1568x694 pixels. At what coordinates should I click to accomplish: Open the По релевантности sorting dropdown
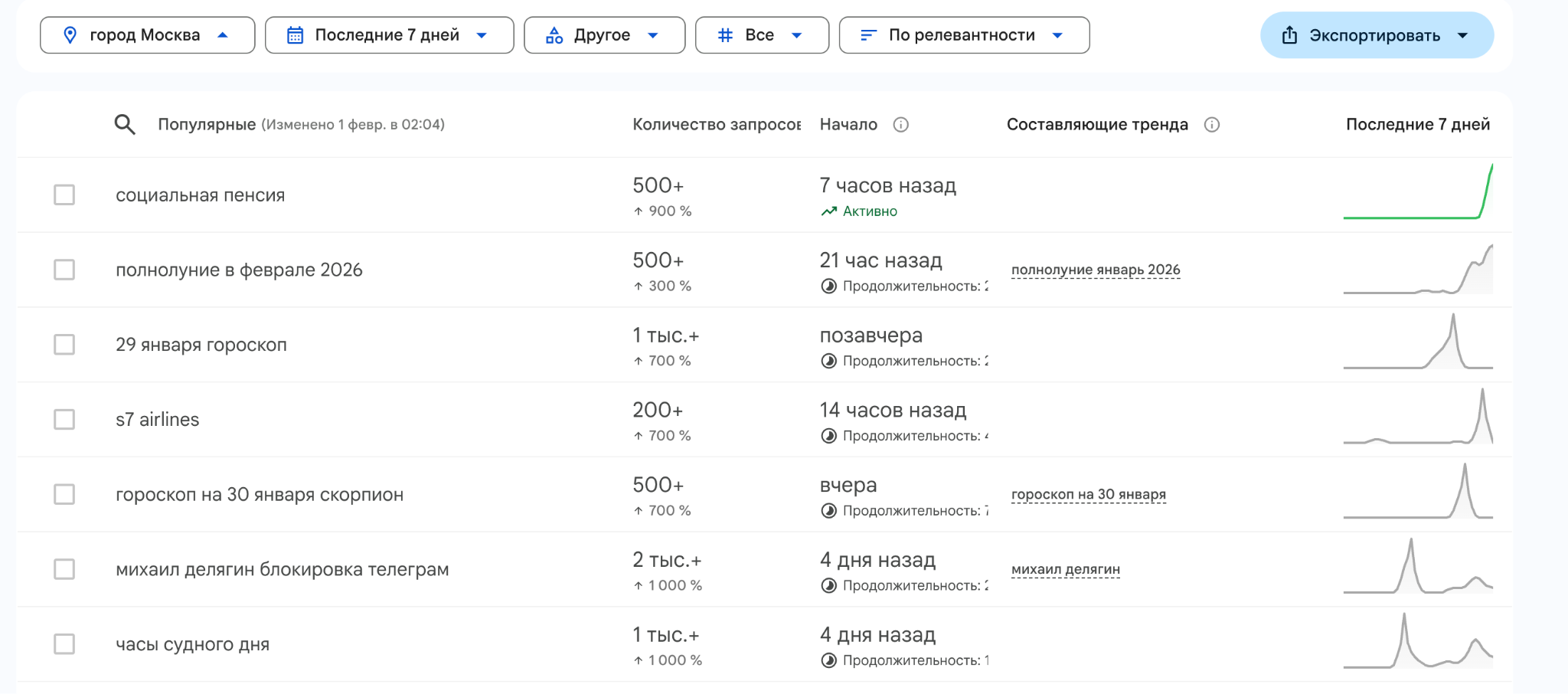click(x=1058, y=34)
